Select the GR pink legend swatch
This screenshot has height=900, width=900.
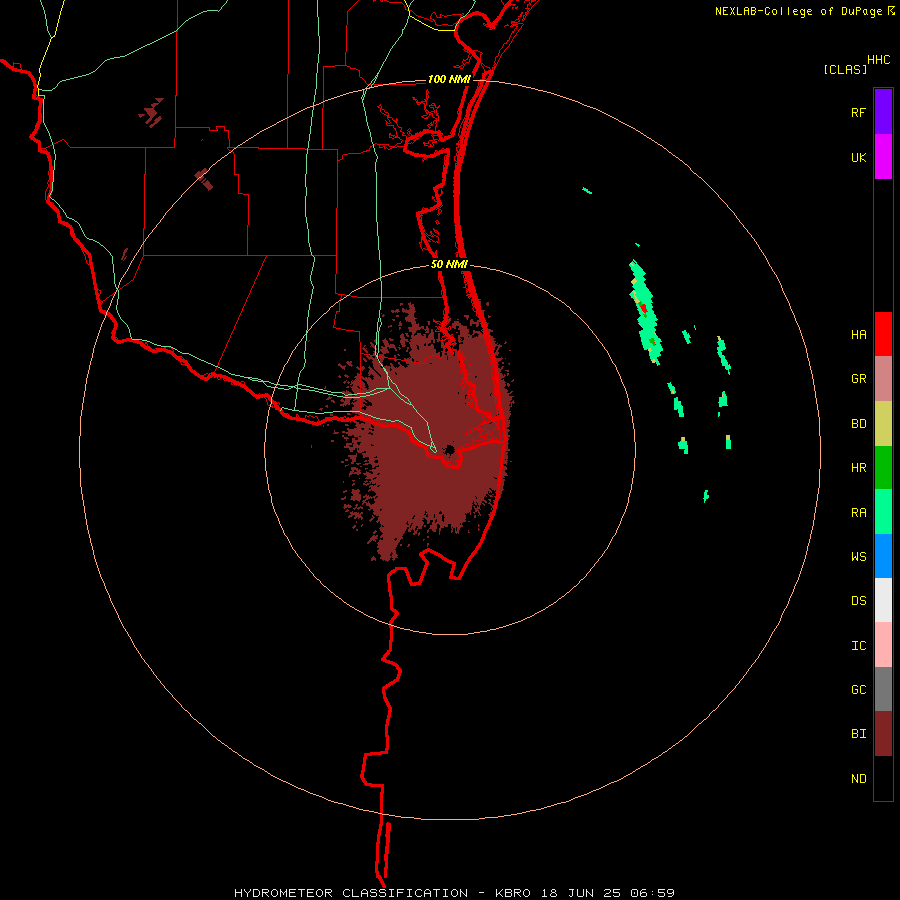(x=883, y=379)
